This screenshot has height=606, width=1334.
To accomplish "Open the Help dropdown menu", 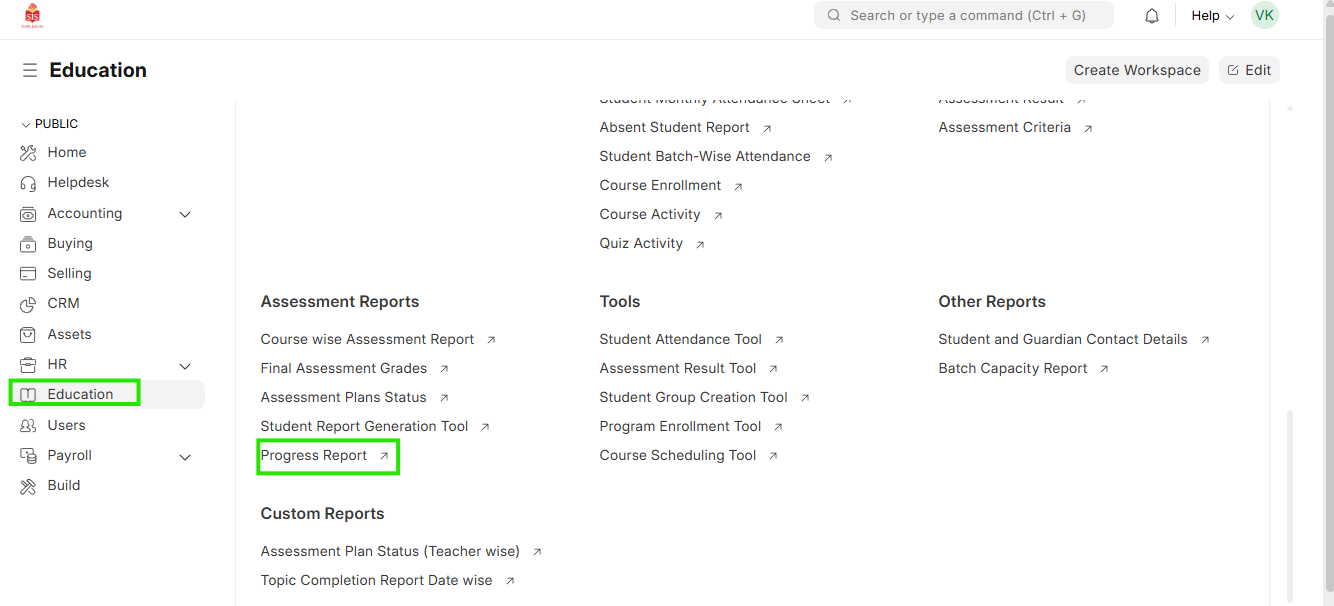I will tap(1212, 16).
